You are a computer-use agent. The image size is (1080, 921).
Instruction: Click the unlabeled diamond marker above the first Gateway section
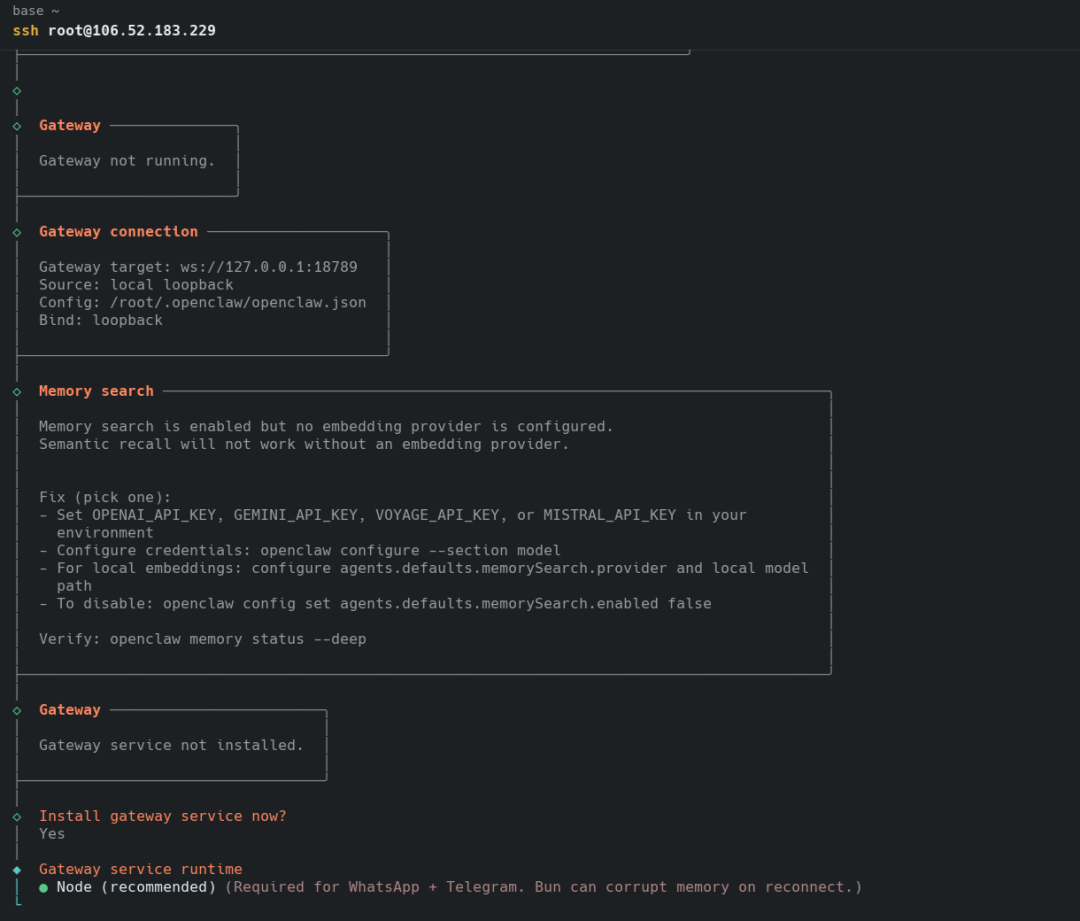pos(17,91)
